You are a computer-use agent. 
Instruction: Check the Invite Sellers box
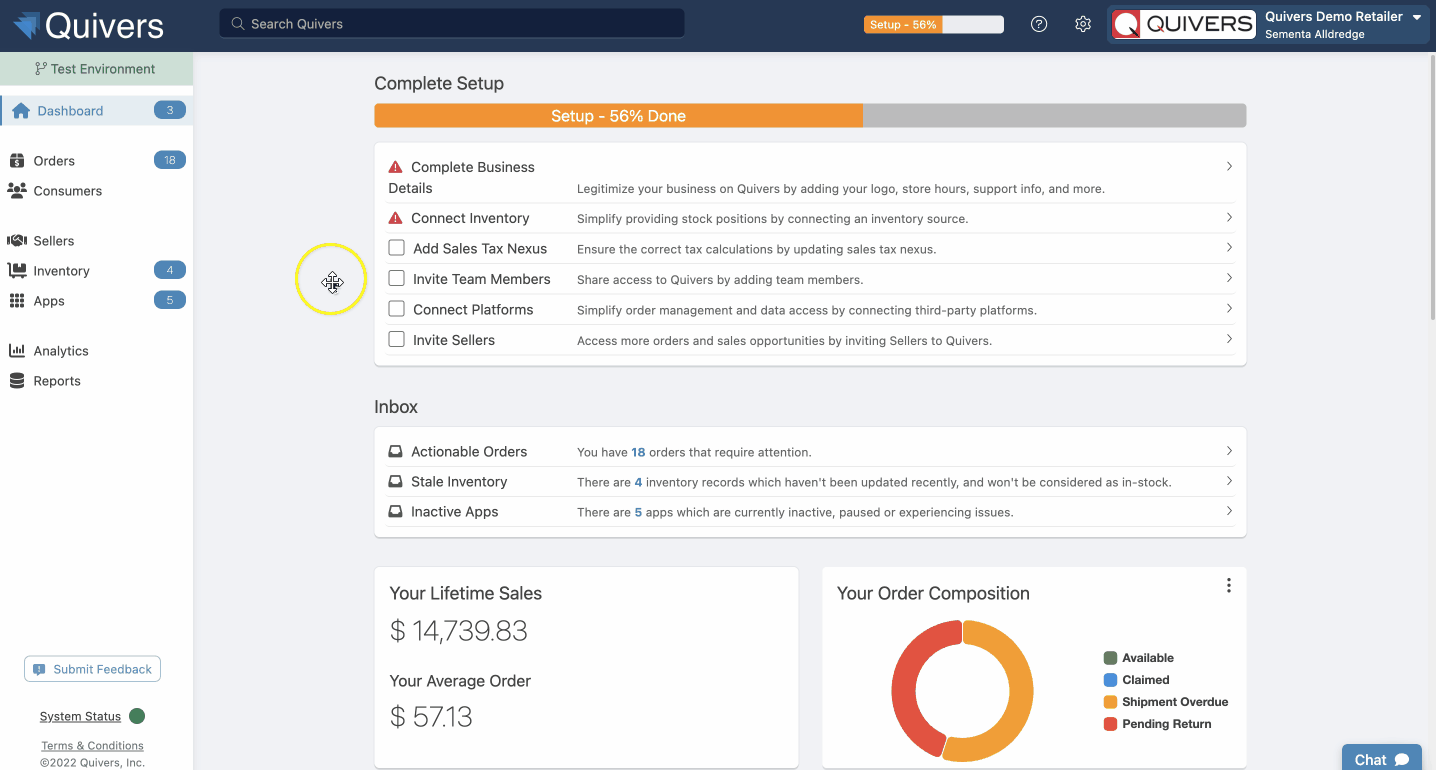[397, 339]
